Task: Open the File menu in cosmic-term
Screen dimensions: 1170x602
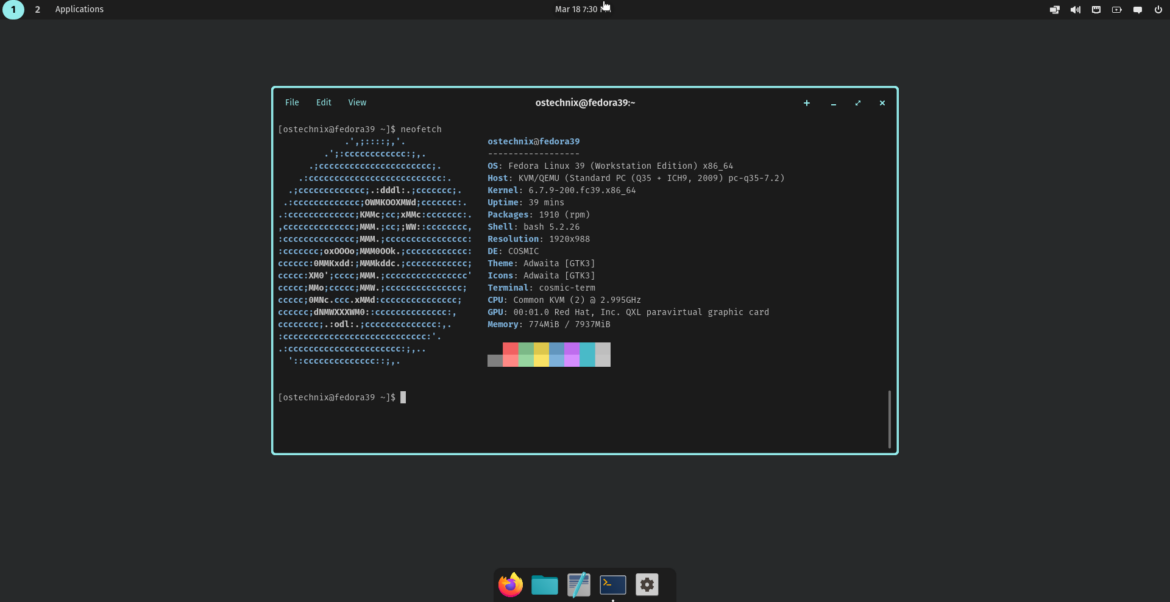Action: 291,101
